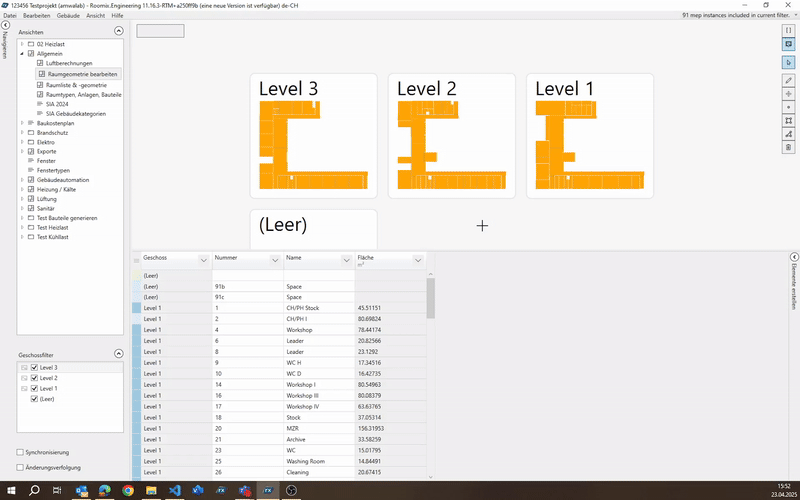
Task: Click the plus icon to add level
Action: coord(482,226)
